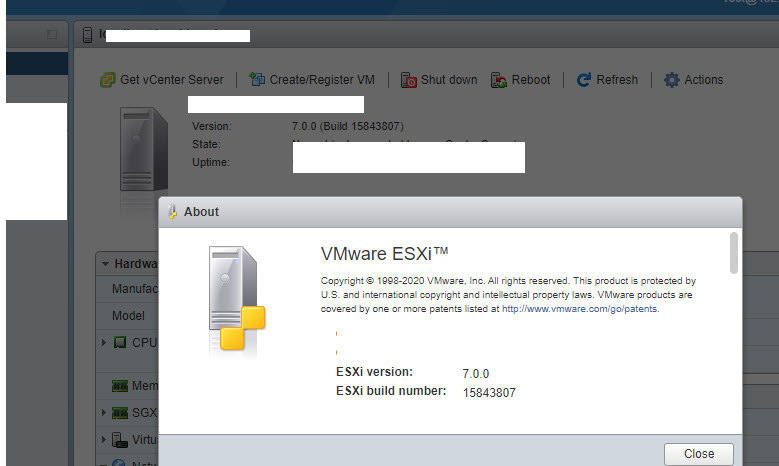
Task: Expand the Virtual flash row
Action: tap(105, 439)
